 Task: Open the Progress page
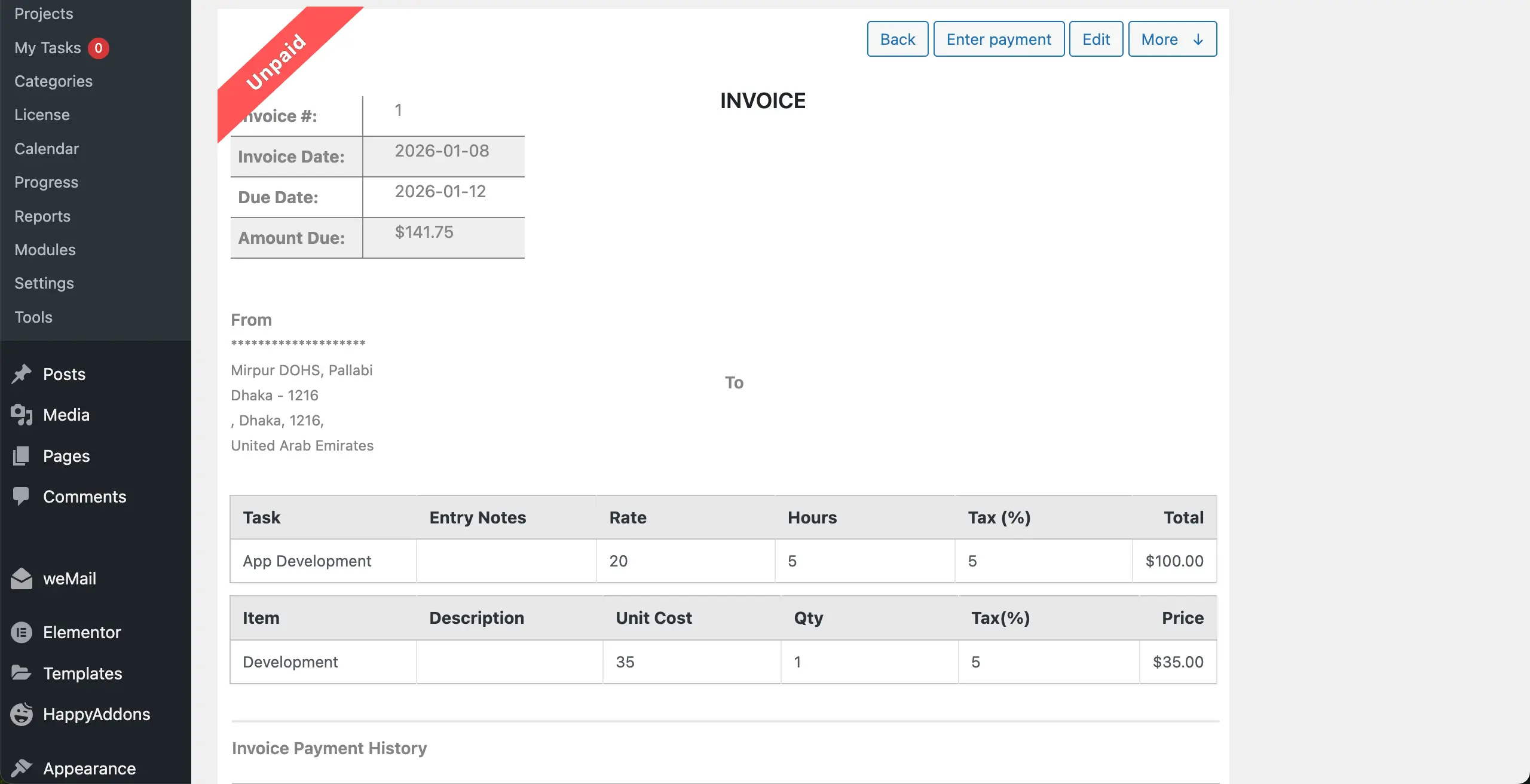pyautogui.click(x=46, y=182)
